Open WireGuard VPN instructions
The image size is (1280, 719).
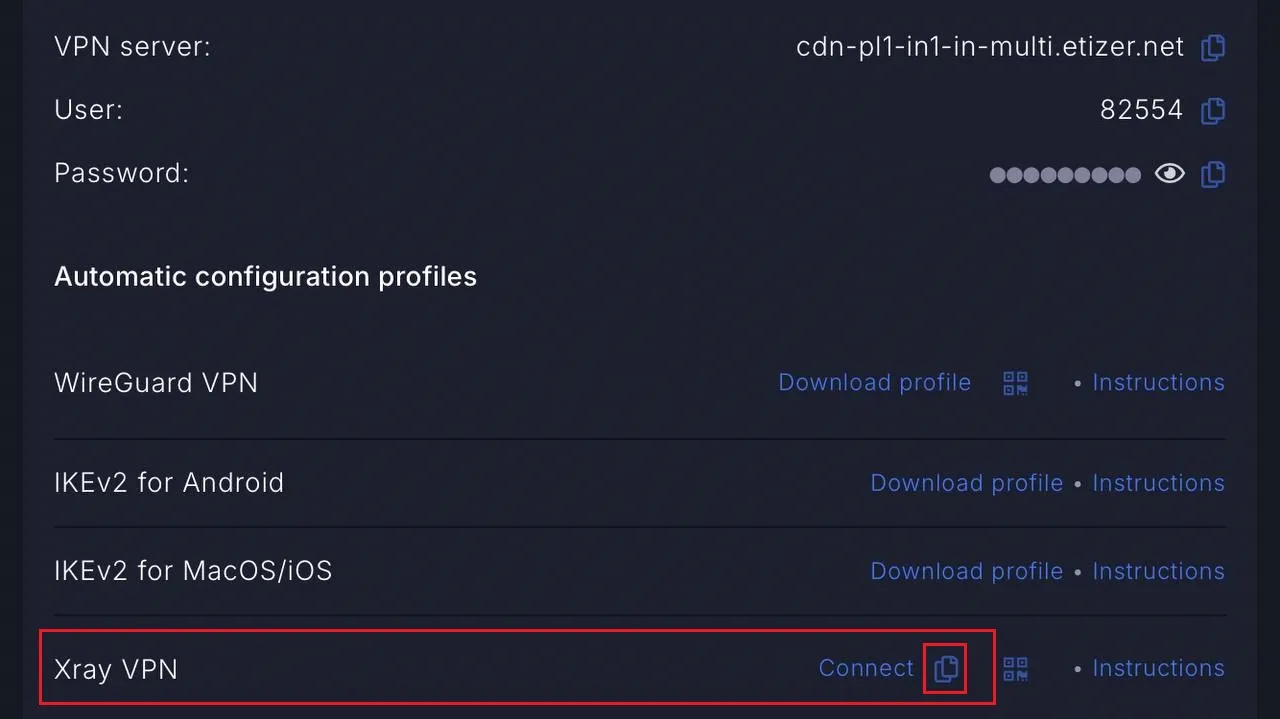coord(1158,383)
